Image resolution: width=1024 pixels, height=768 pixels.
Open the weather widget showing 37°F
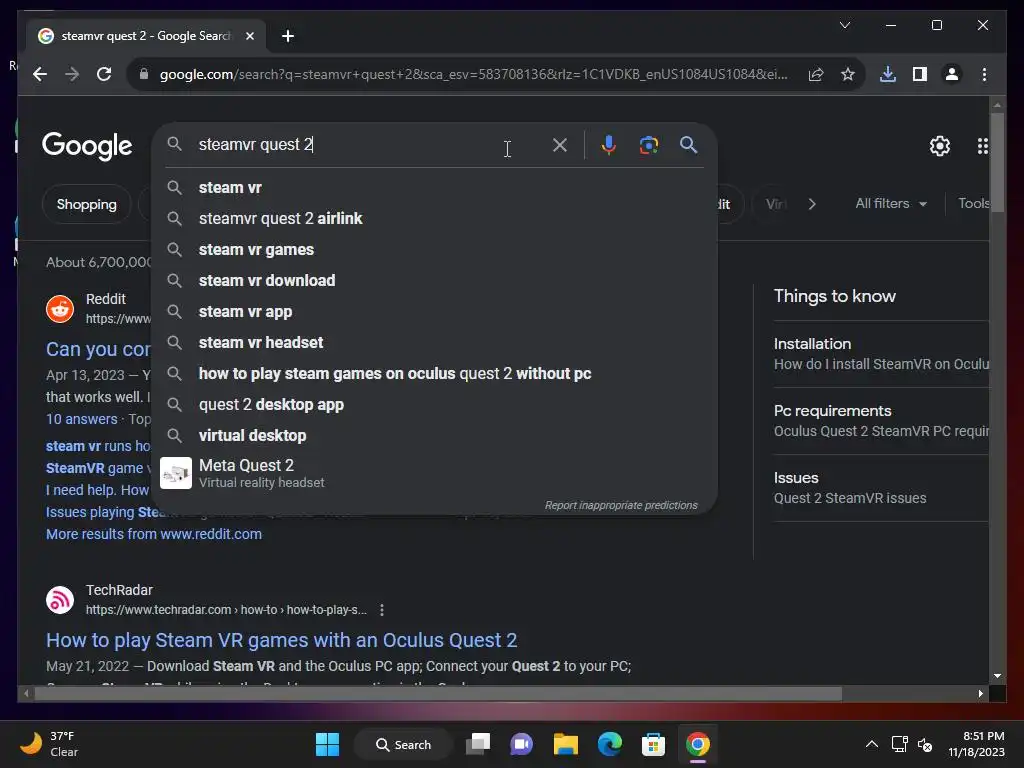click(49, 744)
